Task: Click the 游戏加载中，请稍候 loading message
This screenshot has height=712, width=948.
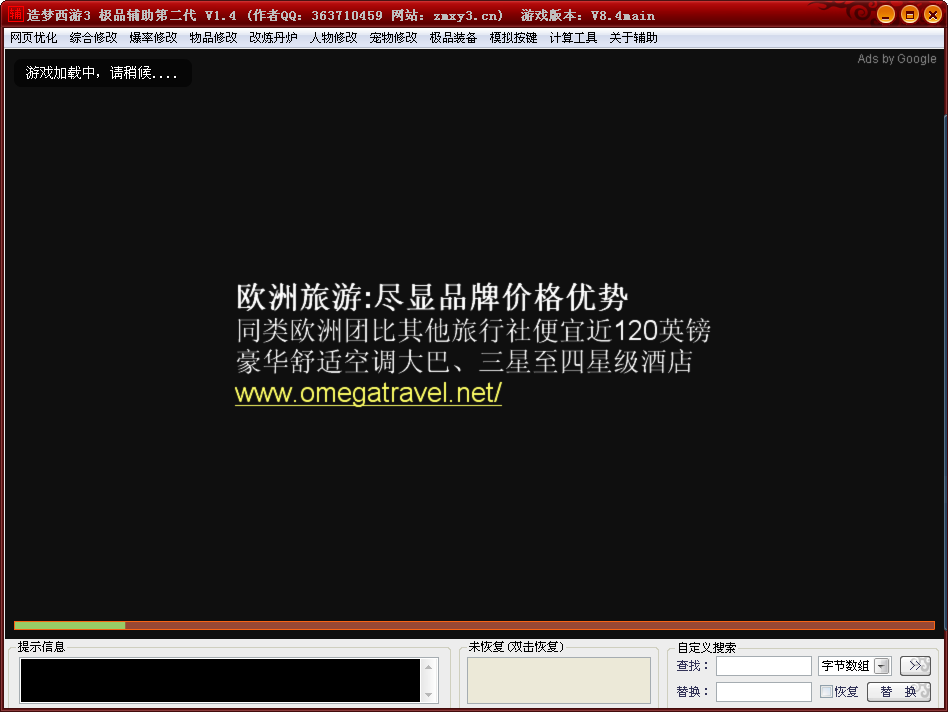Action: 102,73
